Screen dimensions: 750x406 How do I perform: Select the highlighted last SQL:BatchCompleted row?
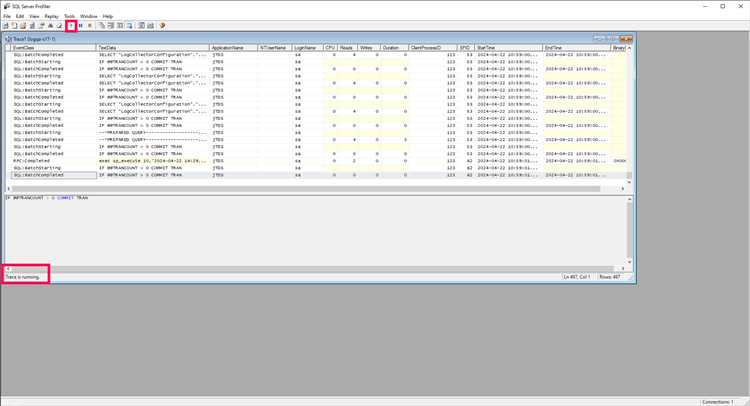point(318,175)
